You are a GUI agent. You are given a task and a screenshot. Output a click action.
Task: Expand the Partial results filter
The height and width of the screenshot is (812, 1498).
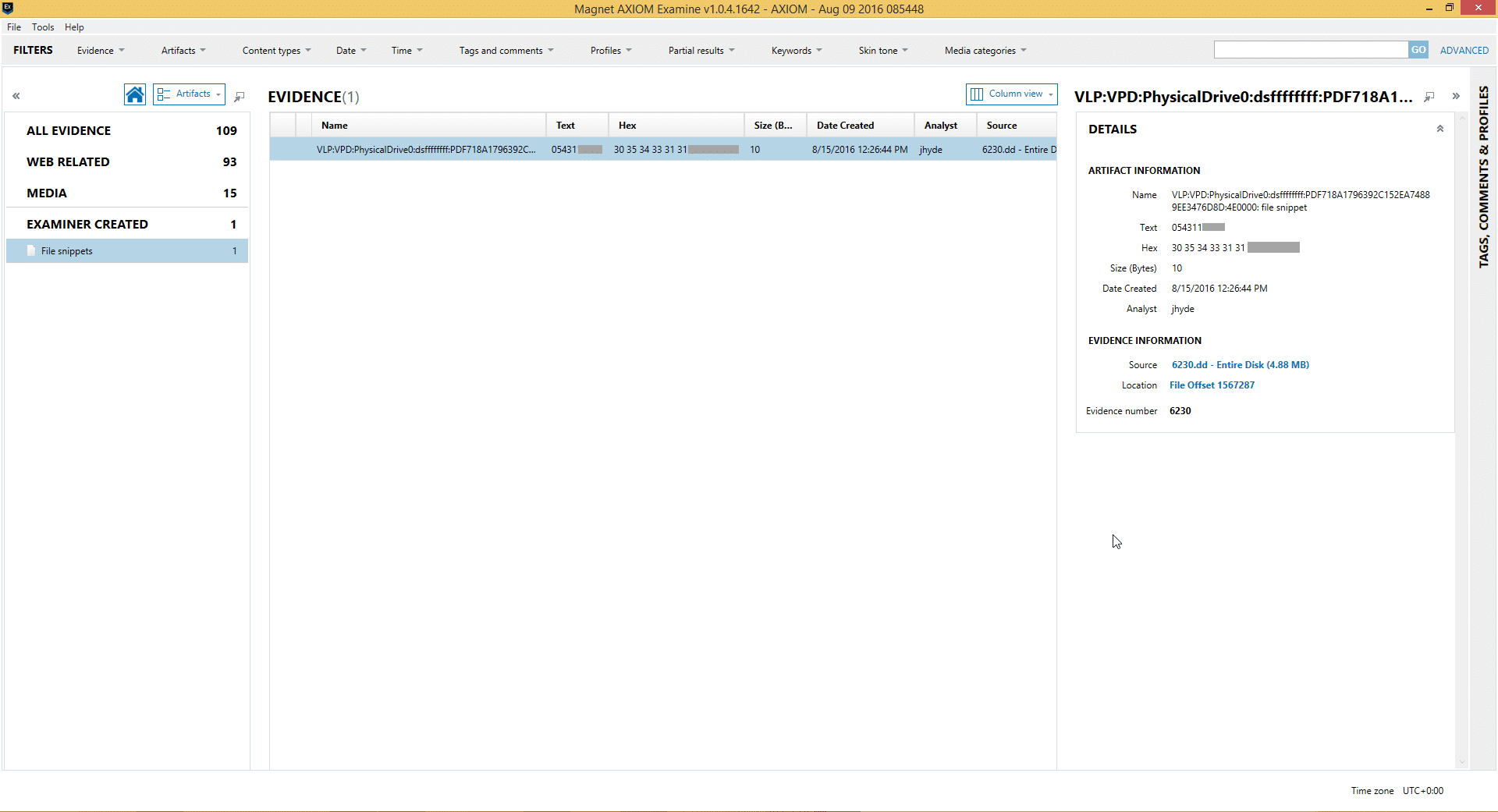coord(701,51)
